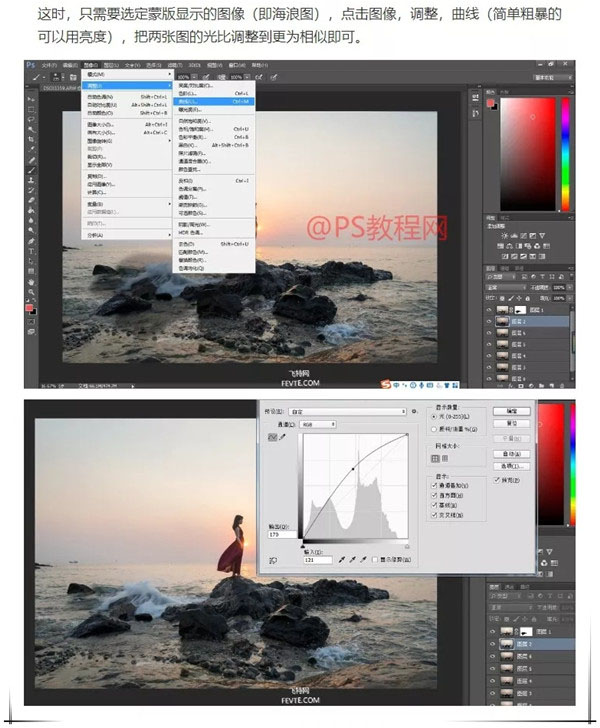Select the Quick Selection tool
Screen dimensions: 600x728
coord(31,129)
